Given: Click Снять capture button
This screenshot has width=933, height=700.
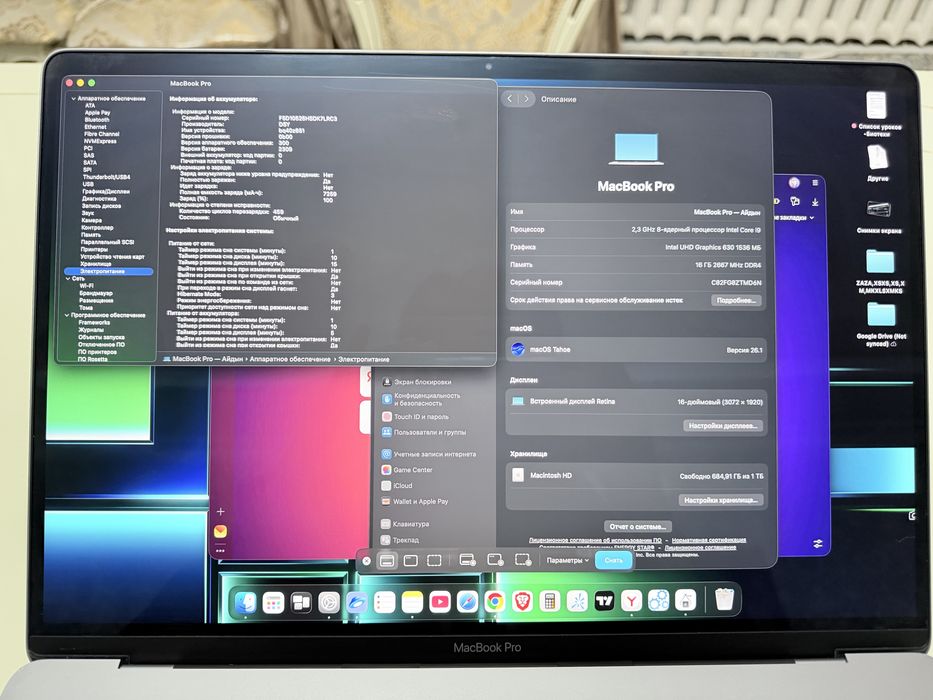Looking at the screenshot, I should pos(613,560).
